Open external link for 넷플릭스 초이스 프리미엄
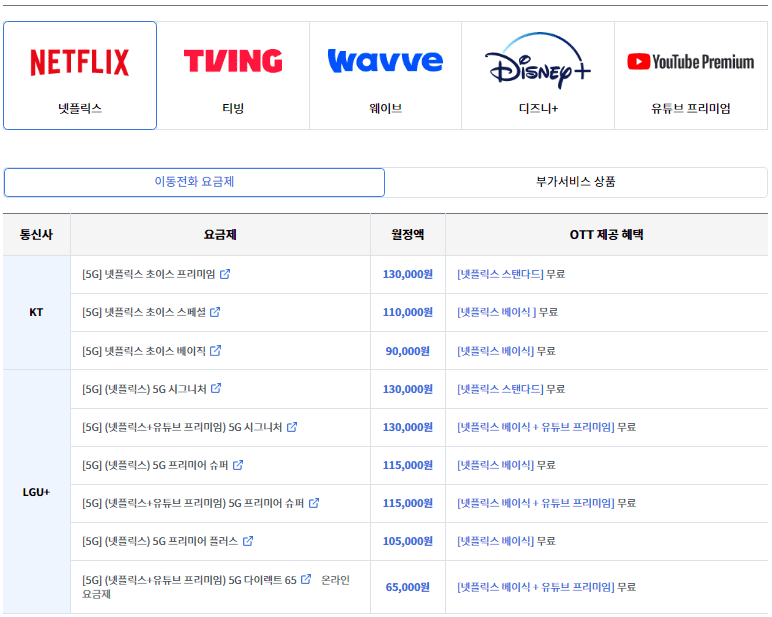 [x=225, y=274]
